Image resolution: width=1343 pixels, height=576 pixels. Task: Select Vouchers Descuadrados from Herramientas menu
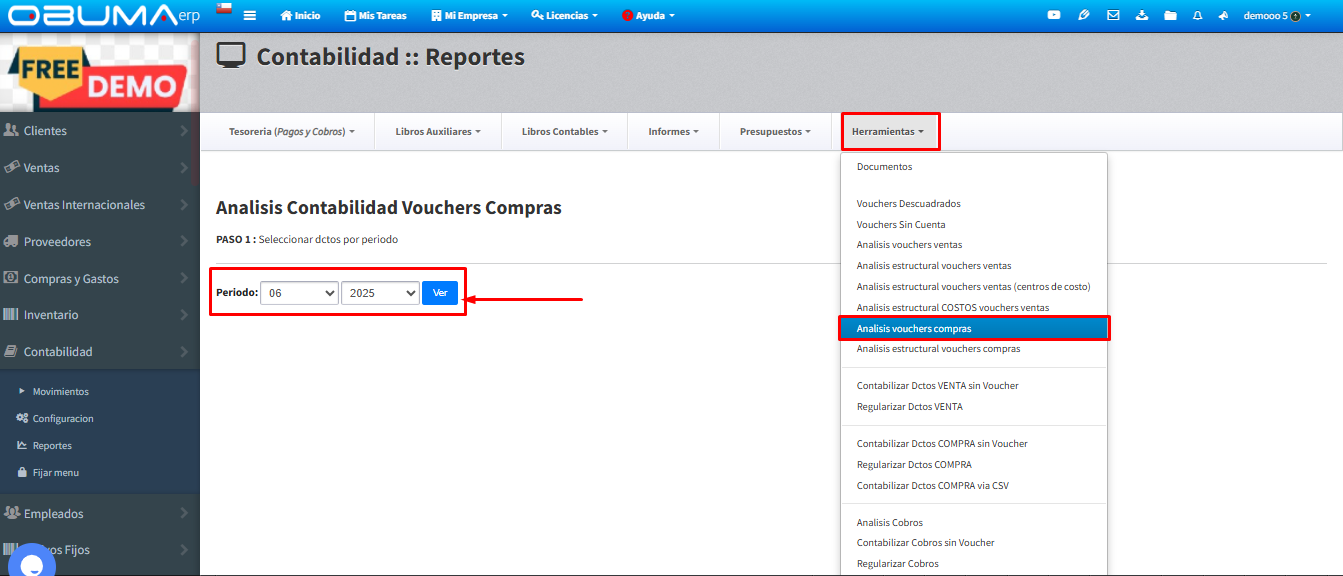tap(908, 204)
